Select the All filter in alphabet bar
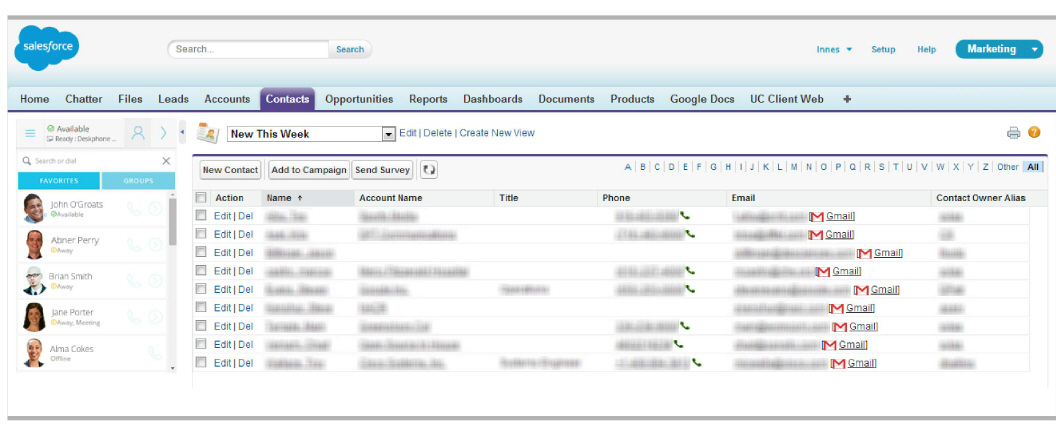The height and width of the screenshot is (439, 1056). pos(1032,167)
